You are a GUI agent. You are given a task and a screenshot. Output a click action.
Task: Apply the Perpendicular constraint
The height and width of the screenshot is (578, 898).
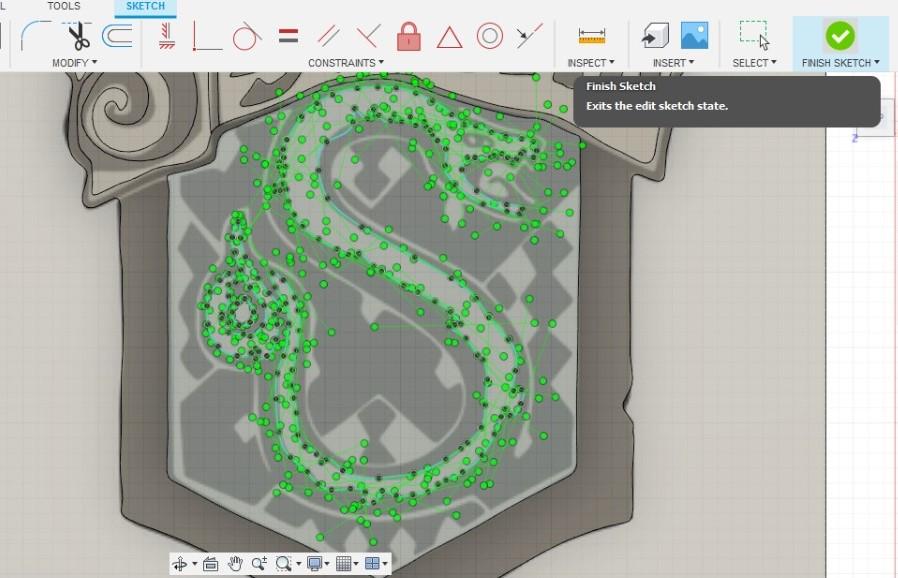coord(368,36)
